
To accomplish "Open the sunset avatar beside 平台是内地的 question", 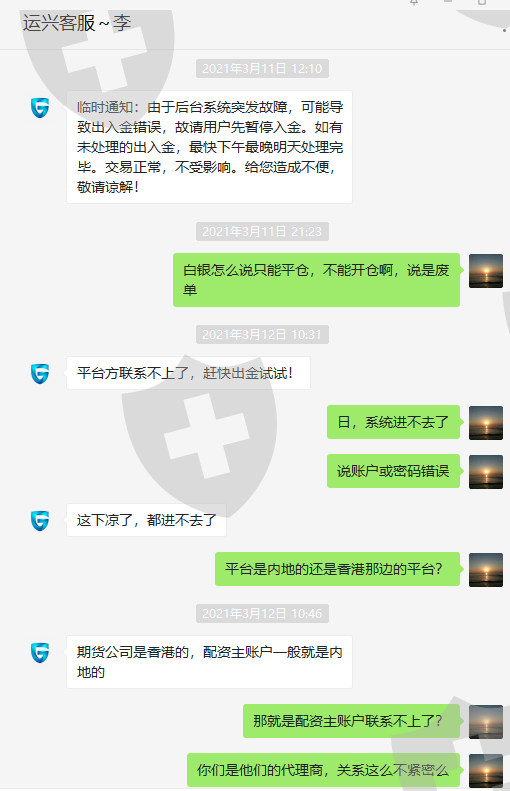I will (486, 570).
